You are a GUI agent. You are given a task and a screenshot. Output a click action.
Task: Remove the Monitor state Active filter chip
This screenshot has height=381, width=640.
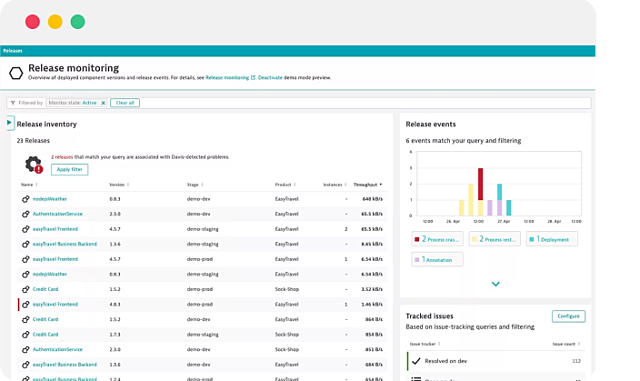103,103
